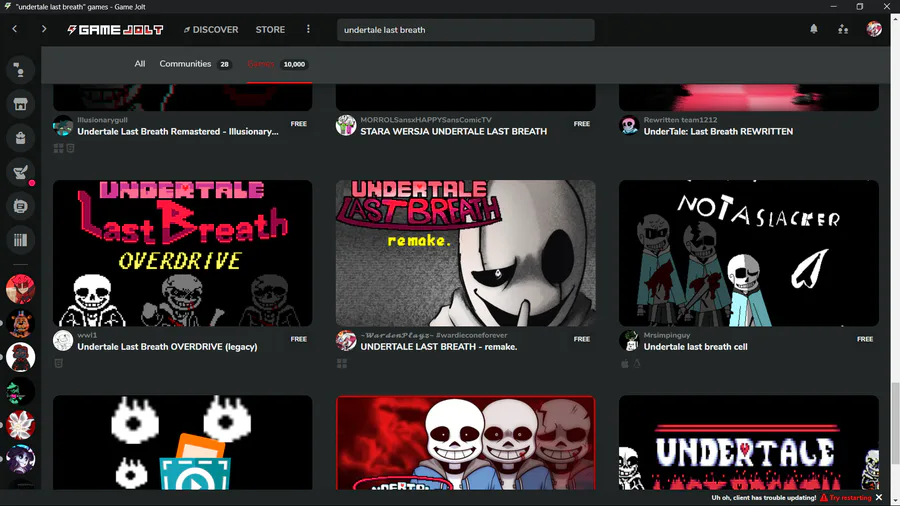The width and height of the screenshot is (900, 506).
Task: Click the vertical scrollbar thumb on right
Action: (895, 423)
